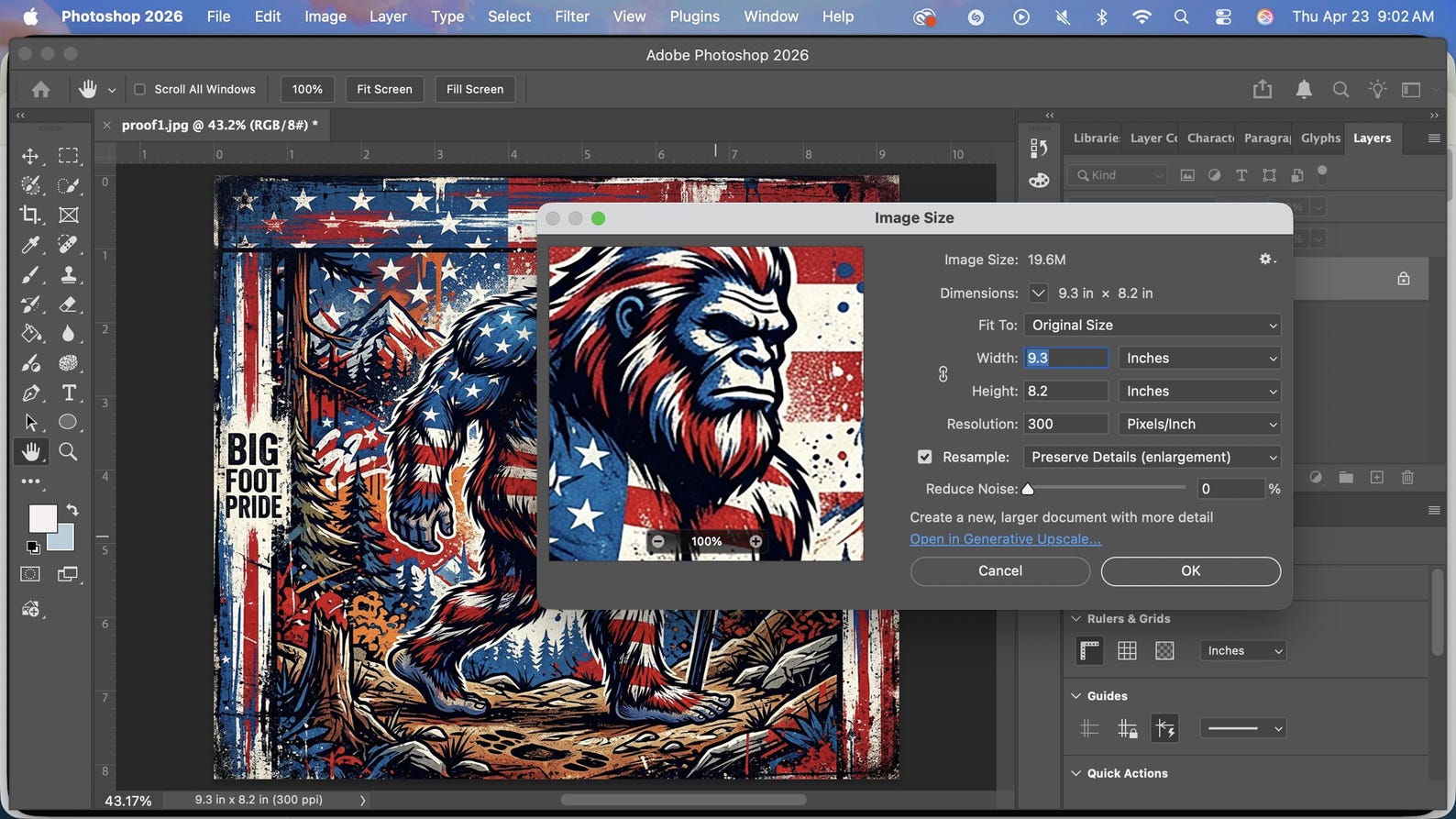This screenshot has width=1456, height=819.
Task: Open the Filter menu
Action: click(x=571, y=17)
